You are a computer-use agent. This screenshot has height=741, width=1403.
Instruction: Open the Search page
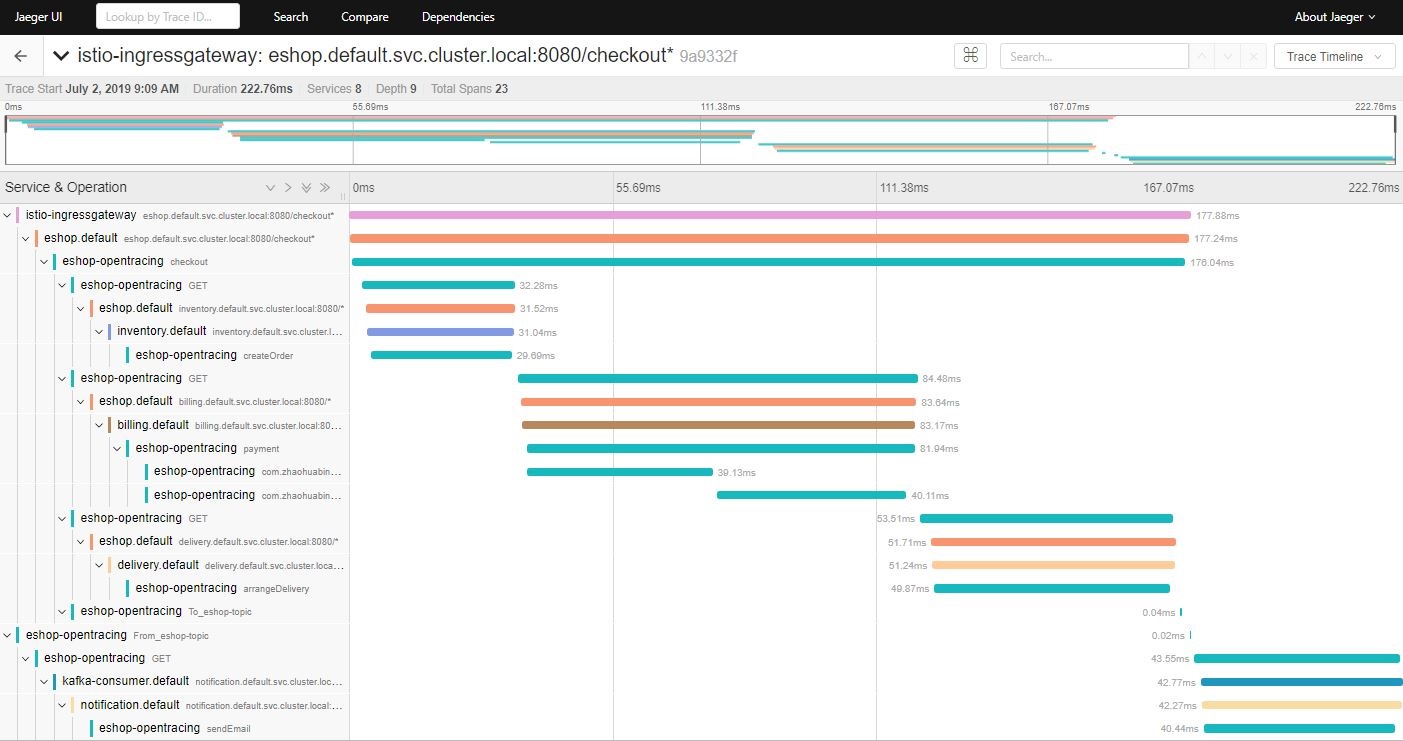291,17
